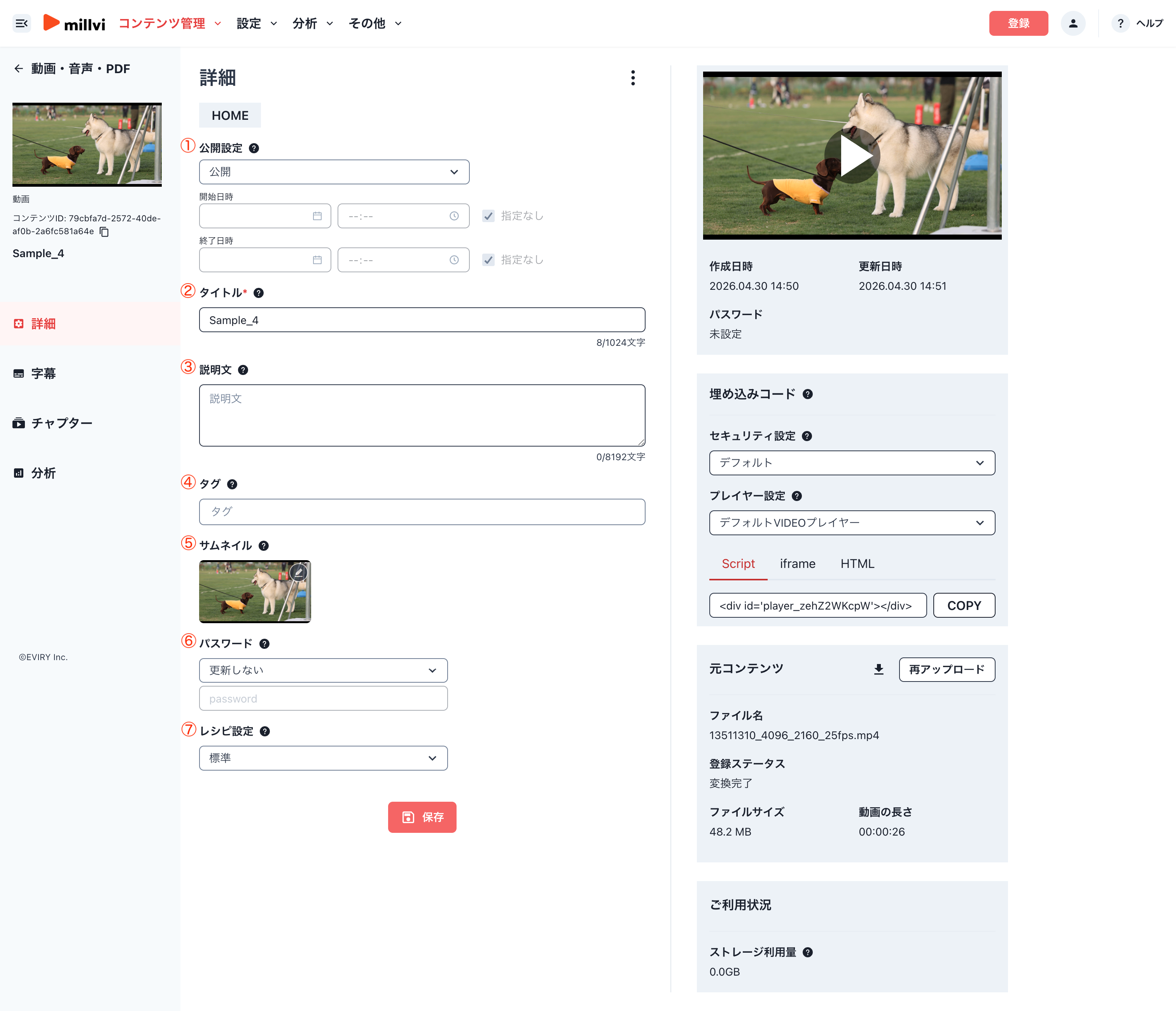Show the help tooltip for セキュリティ設定
The height and width of the screenshot is (1011, 1176).
[x=807, y=436]
